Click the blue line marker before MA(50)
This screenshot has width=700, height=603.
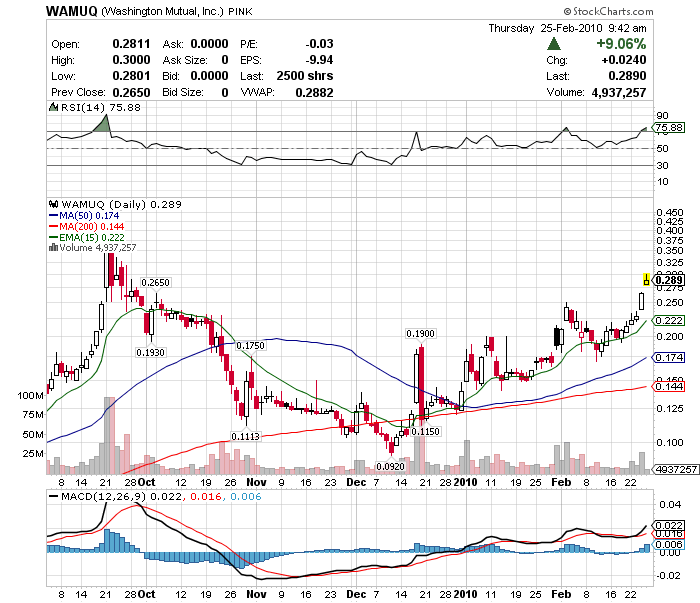point(53,216)
